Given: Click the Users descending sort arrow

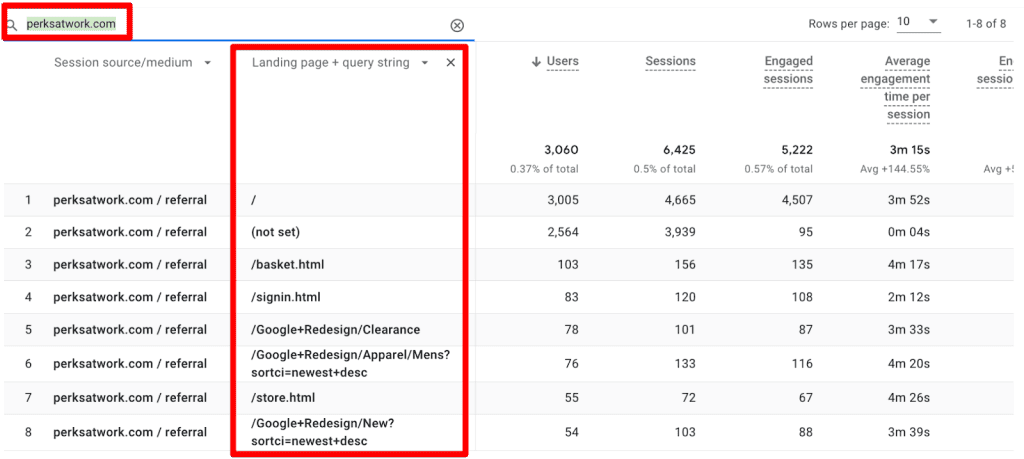Looking at the screenshot, I should click(x=536, y=61).
